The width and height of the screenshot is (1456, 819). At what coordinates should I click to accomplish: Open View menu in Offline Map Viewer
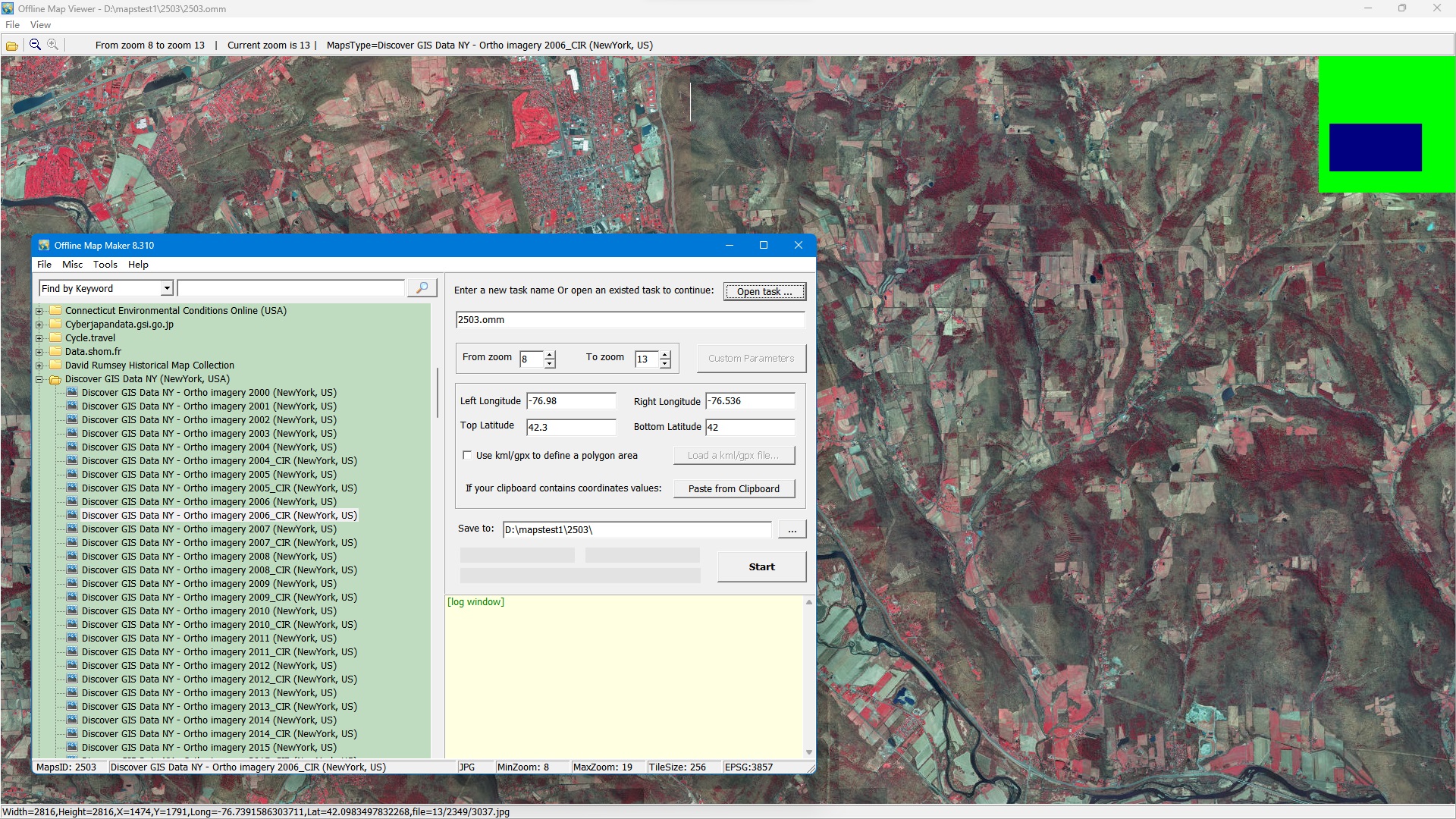pos(41,25)
